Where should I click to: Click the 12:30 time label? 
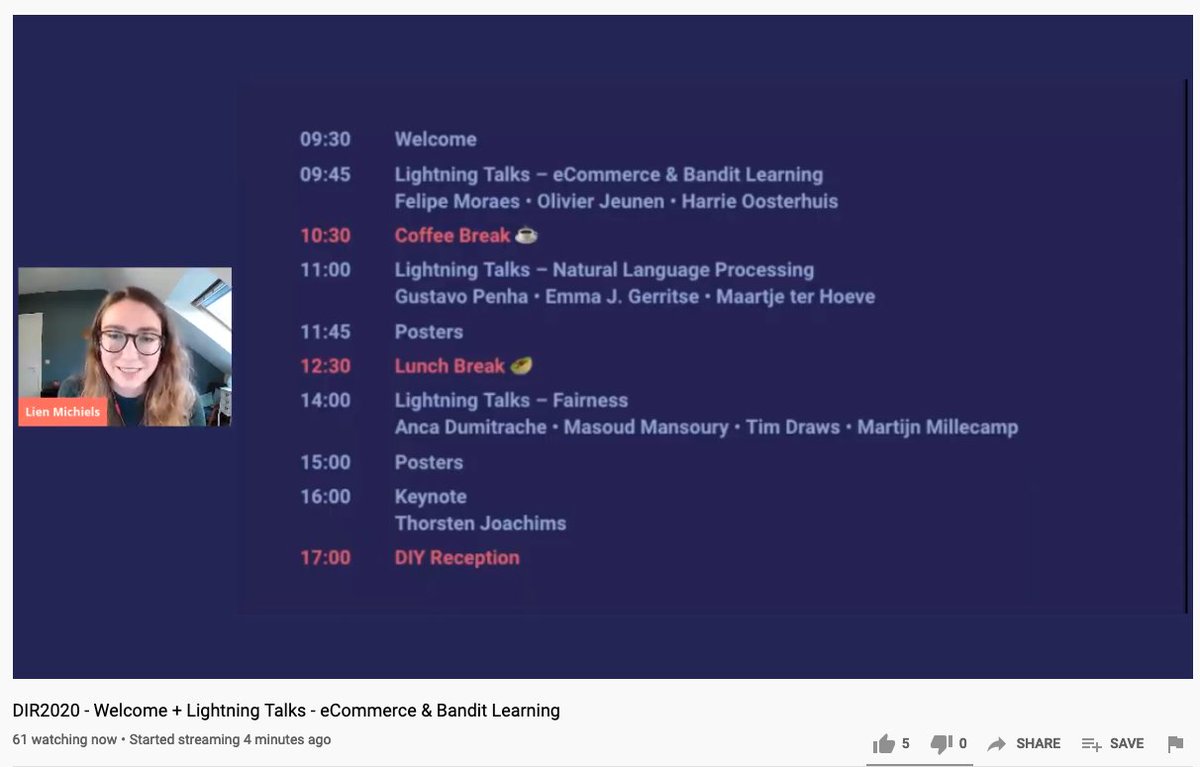(325, 366)
